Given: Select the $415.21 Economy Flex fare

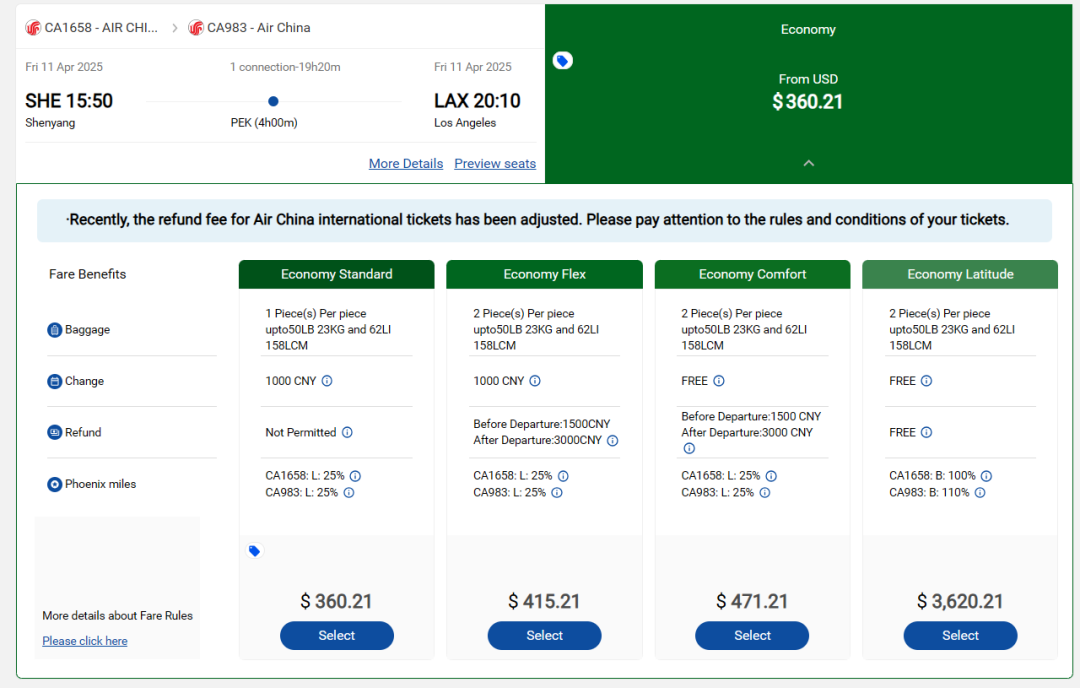Looking at the screenshot, I should click(545, 636).
